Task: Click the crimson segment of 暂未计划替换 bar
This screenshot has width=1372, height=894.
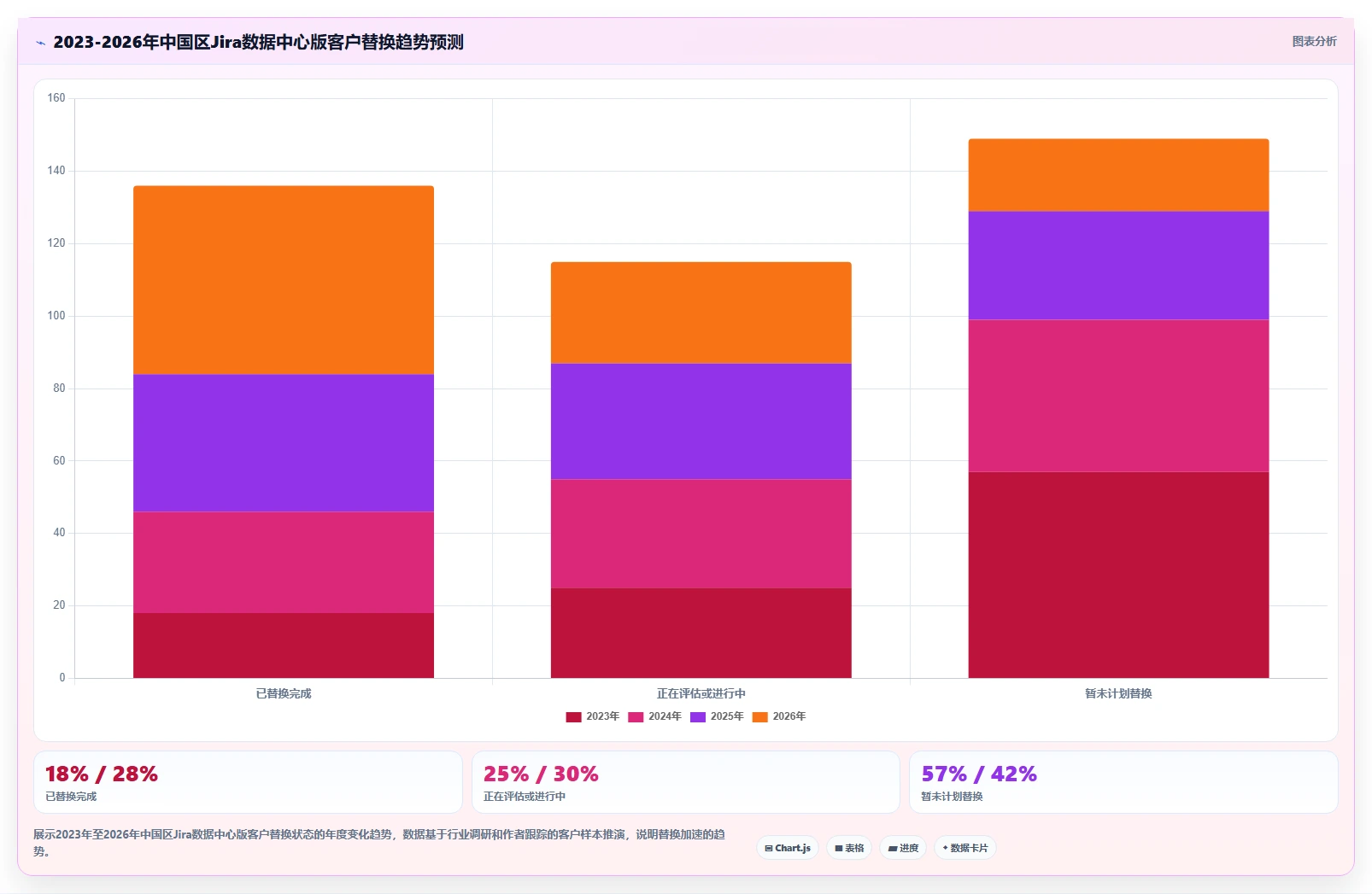Action: (1119, 575)
